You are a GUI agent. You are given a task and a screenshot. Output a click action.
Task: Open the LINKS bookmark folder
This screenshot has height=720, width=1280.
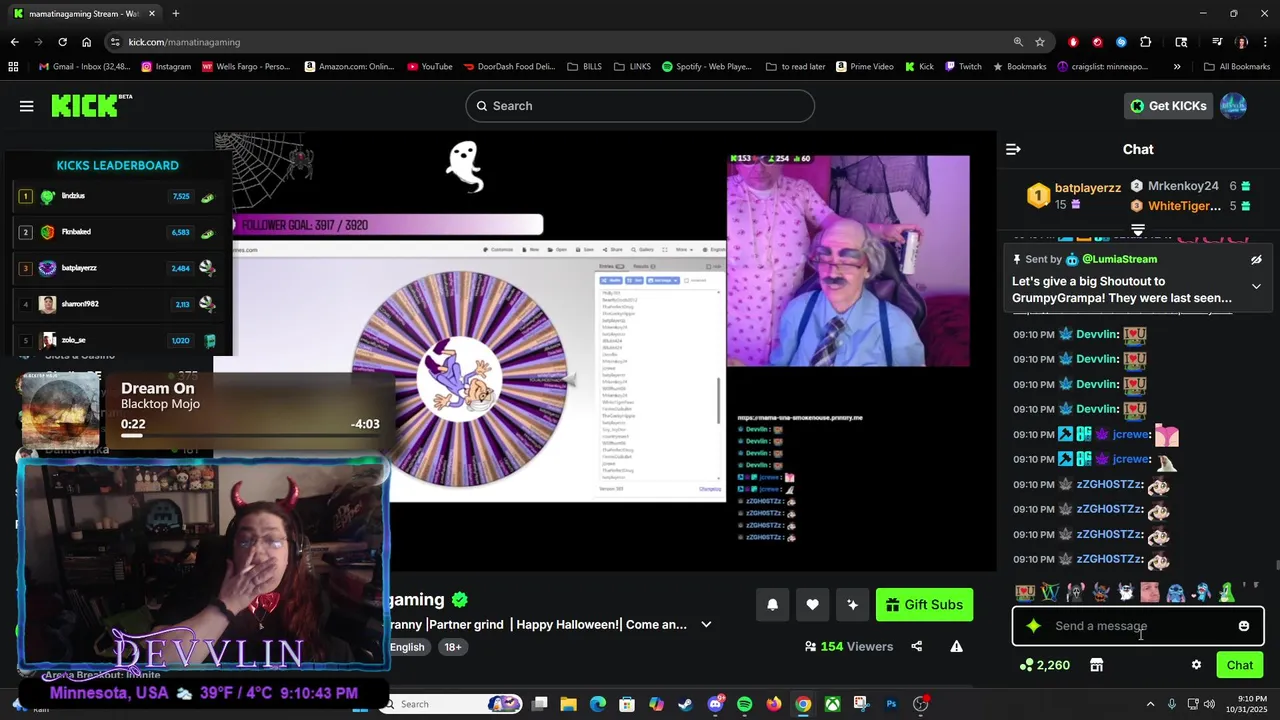point(632,67)
